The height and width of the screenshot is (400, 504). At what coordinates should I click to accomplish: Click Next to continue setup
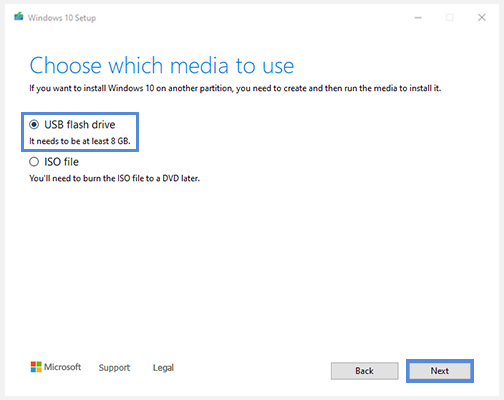pyautogui.click(x=440, y=371)
